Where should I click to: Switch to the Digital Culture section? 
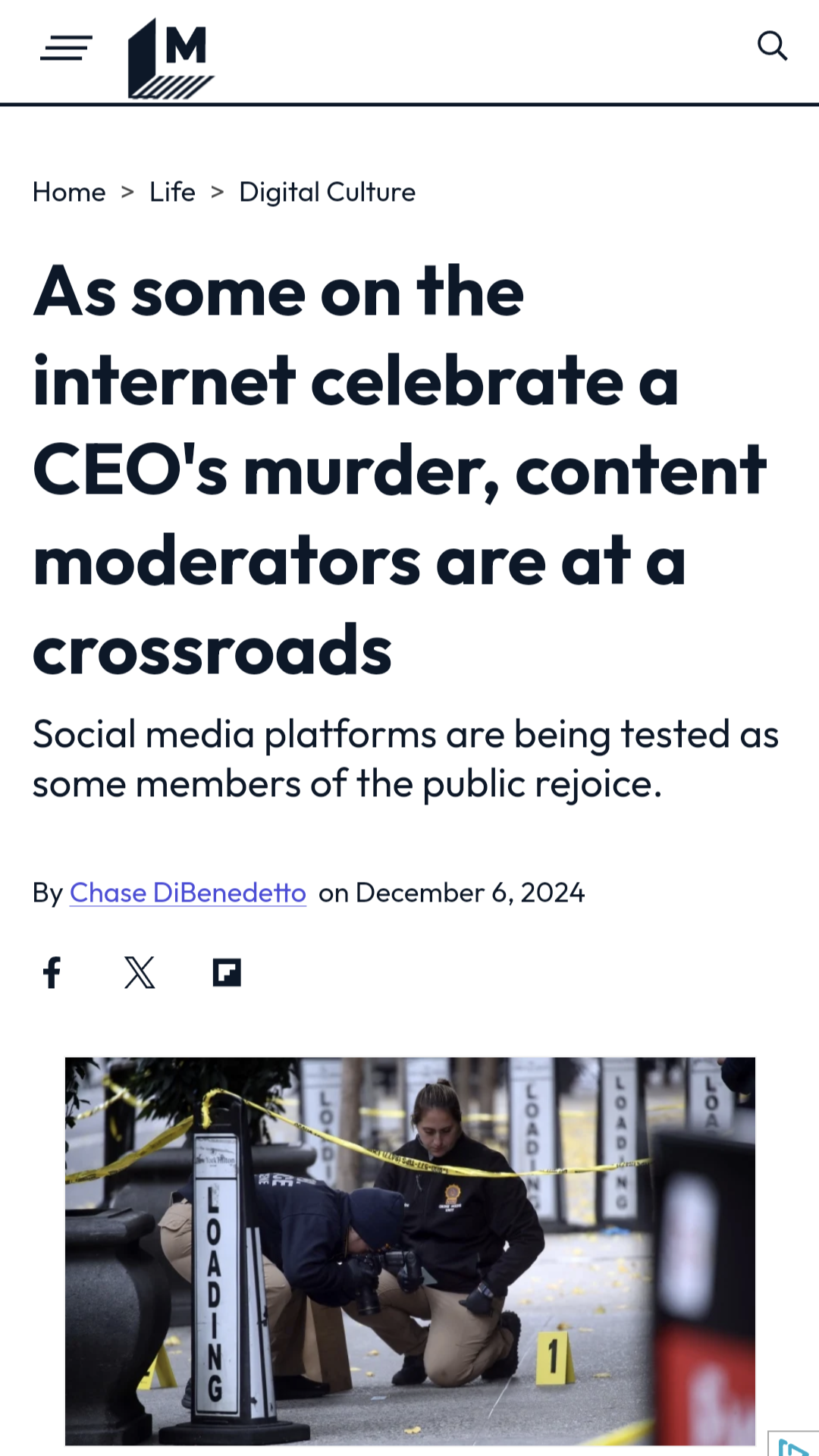pos(328,192)
